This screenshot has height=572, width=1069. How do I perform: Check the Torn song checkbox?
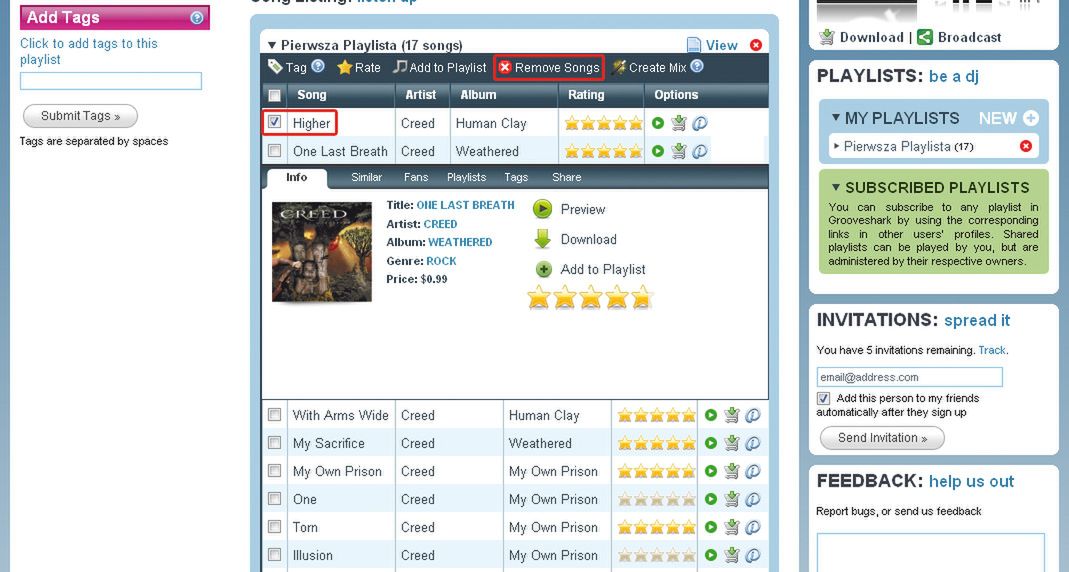[274, 526]
